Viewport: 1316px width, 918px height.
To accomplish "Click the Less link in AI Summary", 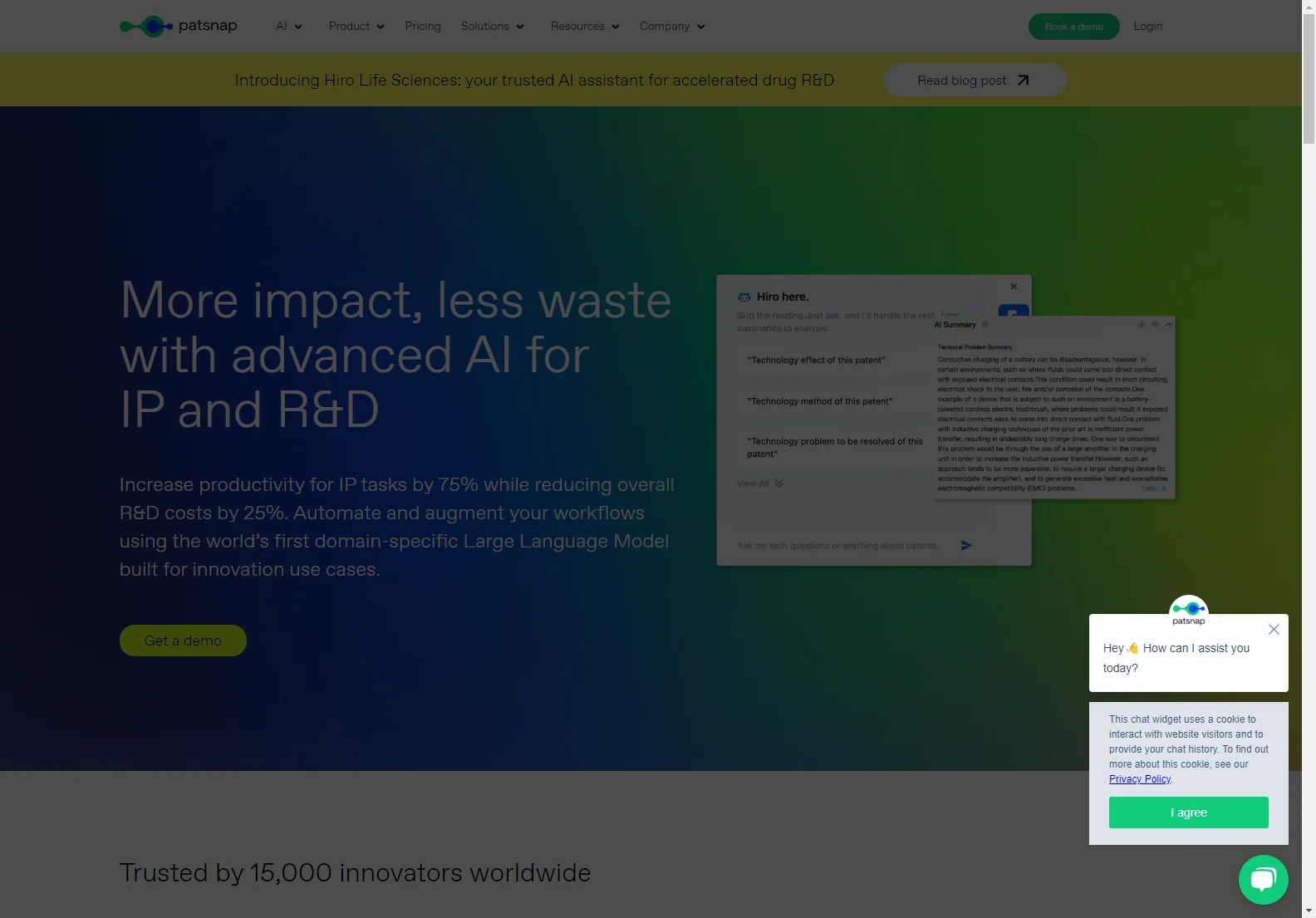I will [x=1149, y=488].
